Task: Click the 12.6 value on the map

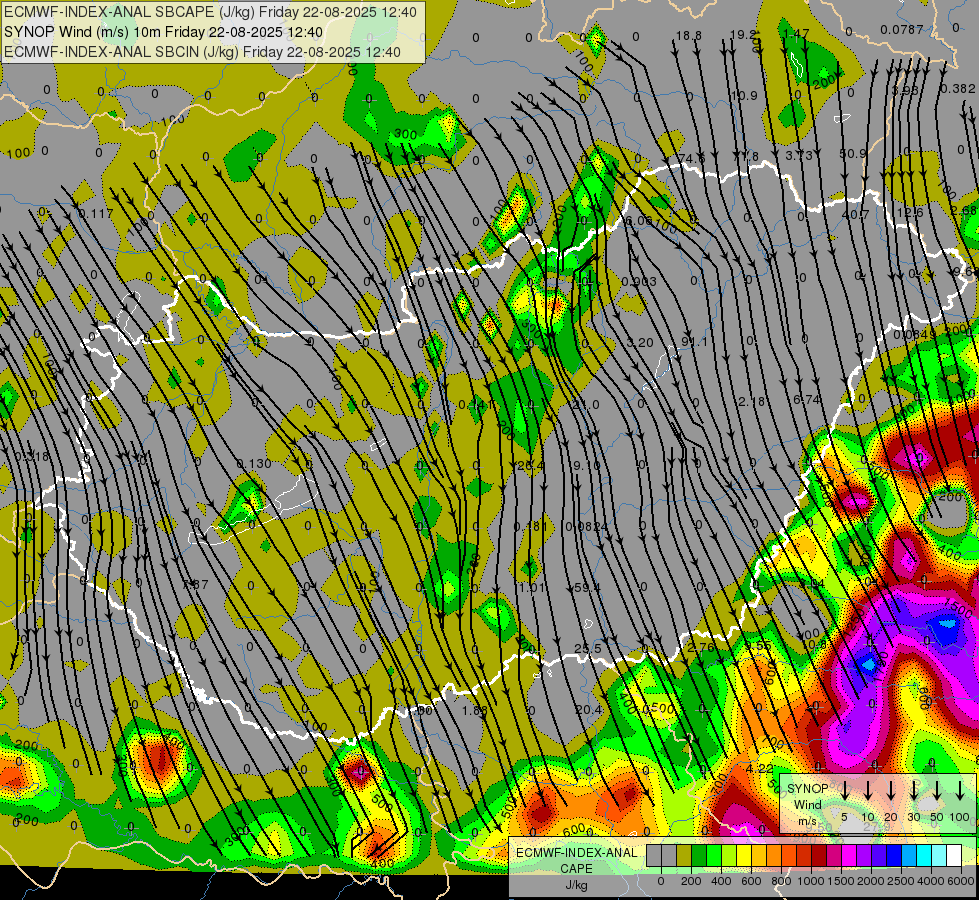Action: (x=910, y=213)
